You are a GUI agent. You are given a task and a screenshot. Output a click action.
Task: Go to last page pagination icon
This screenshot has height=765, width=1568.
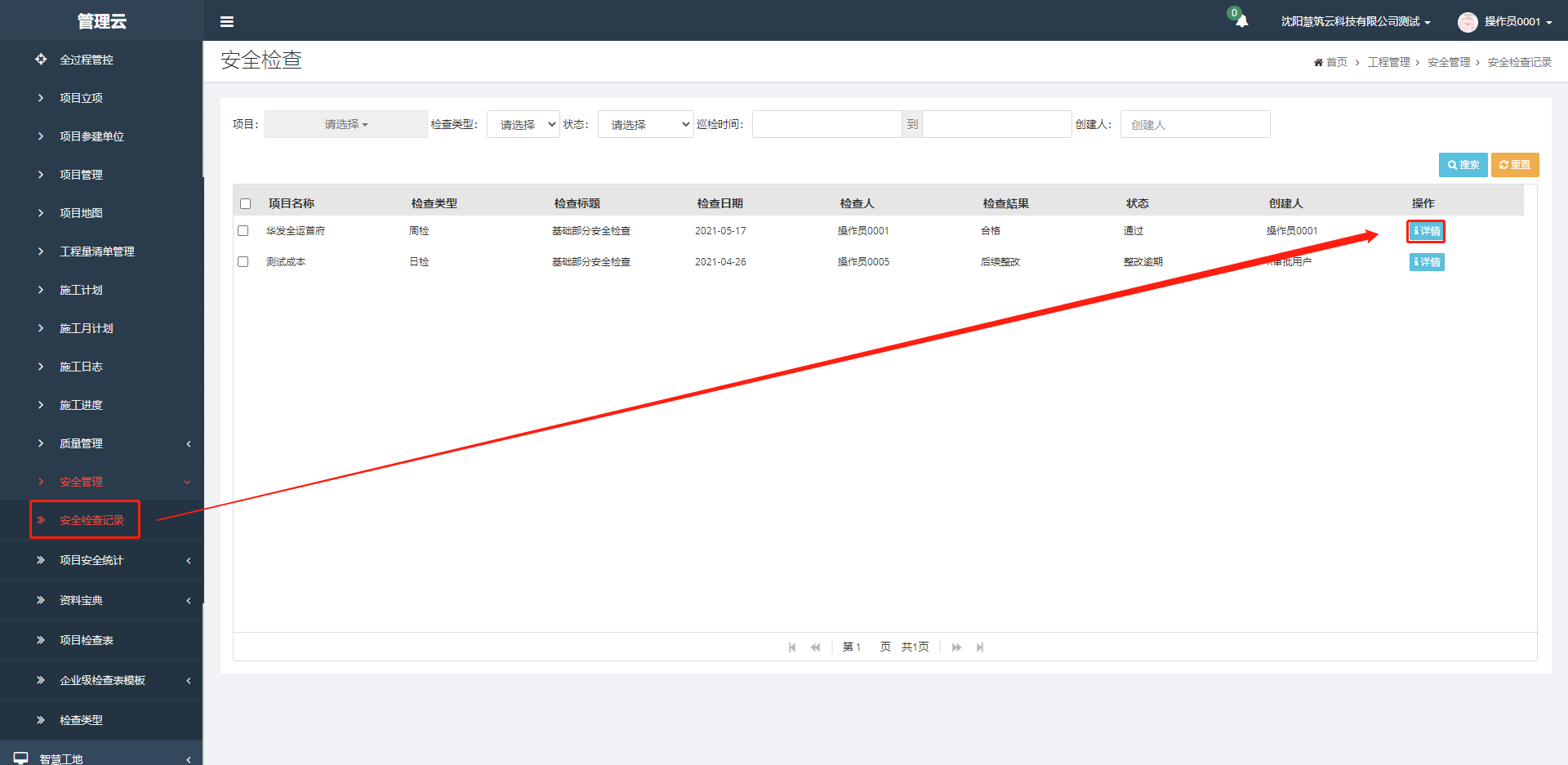click(980, 647)
